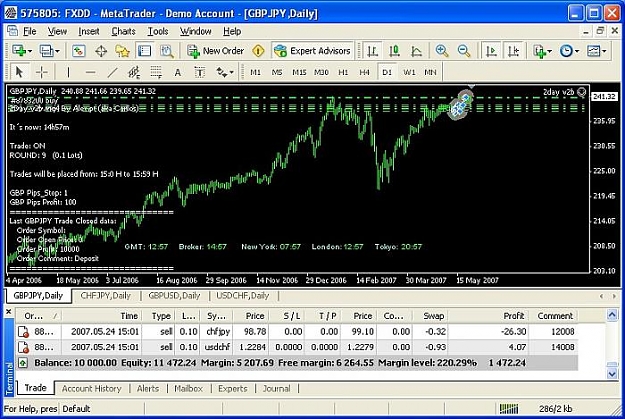This screenshot has height=419, width=625.
Task: Open the Data Window crosshair-target icon
Action: pos(101,51)
